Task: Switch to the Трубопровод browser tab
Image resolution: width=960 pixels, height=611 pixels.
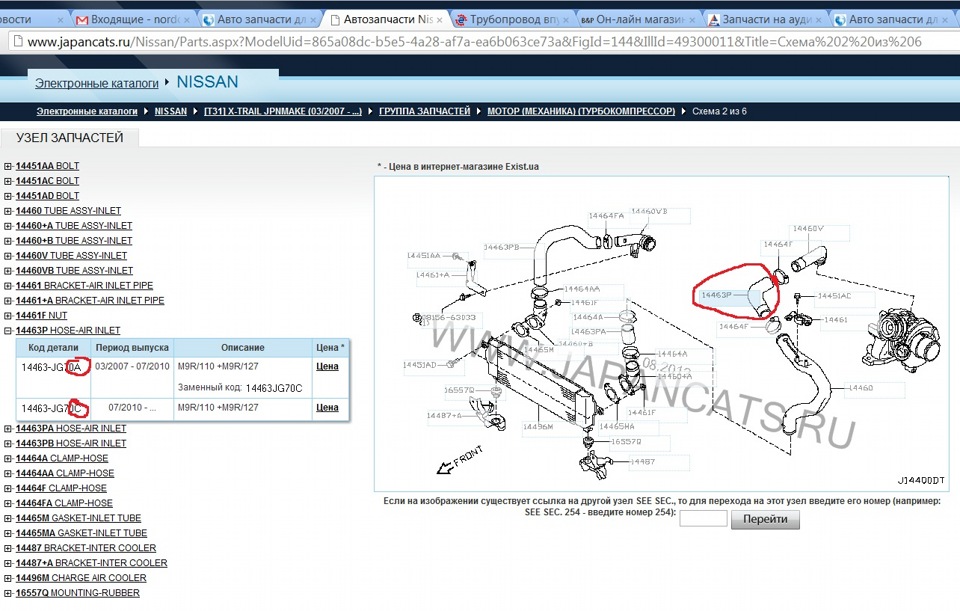Action: [513, 20]
